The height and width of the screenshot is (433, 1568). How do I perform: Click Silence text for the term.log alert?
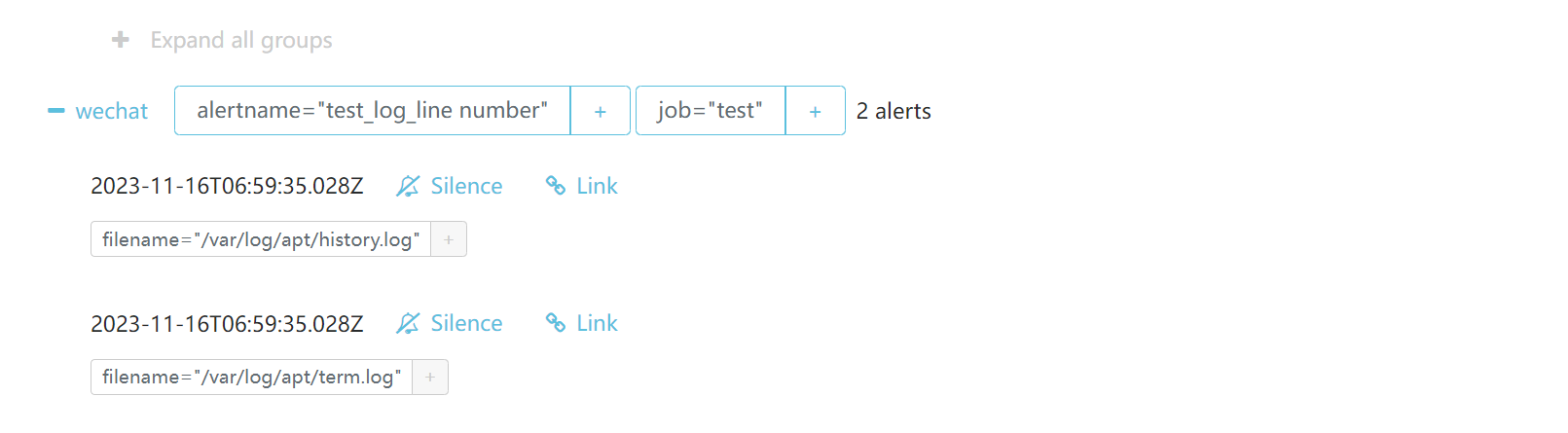coord(466,323)
